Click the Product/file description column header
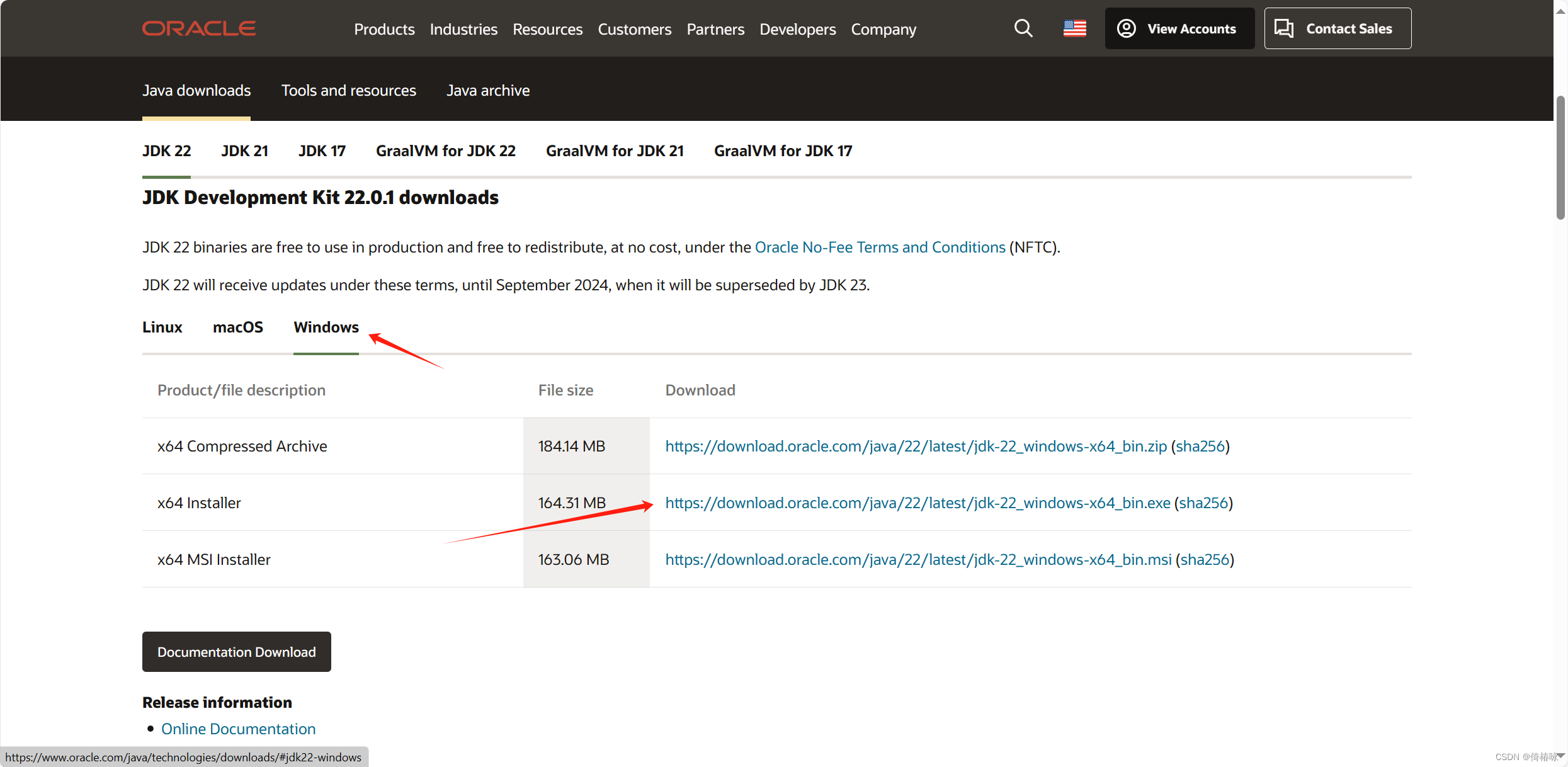Viewport: 1568px width, 767px height. point(241,390)
